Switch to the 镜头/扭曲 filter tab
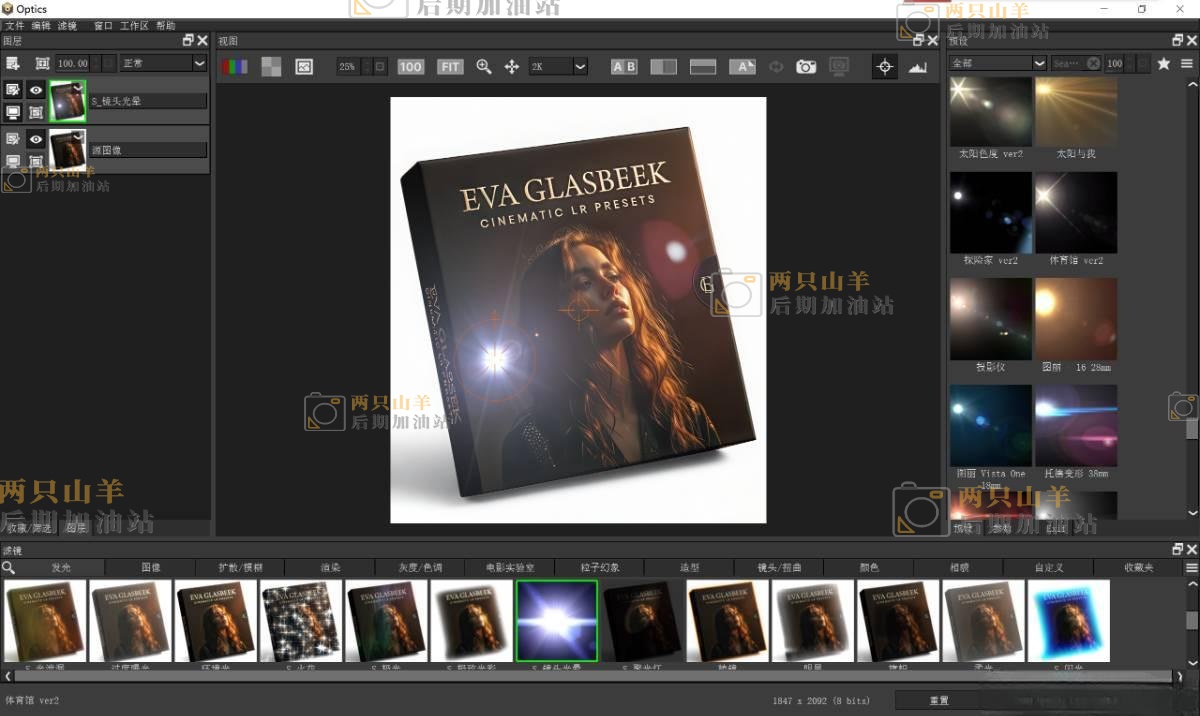The height and width of the screenshot is (716, 1200). 780,567
